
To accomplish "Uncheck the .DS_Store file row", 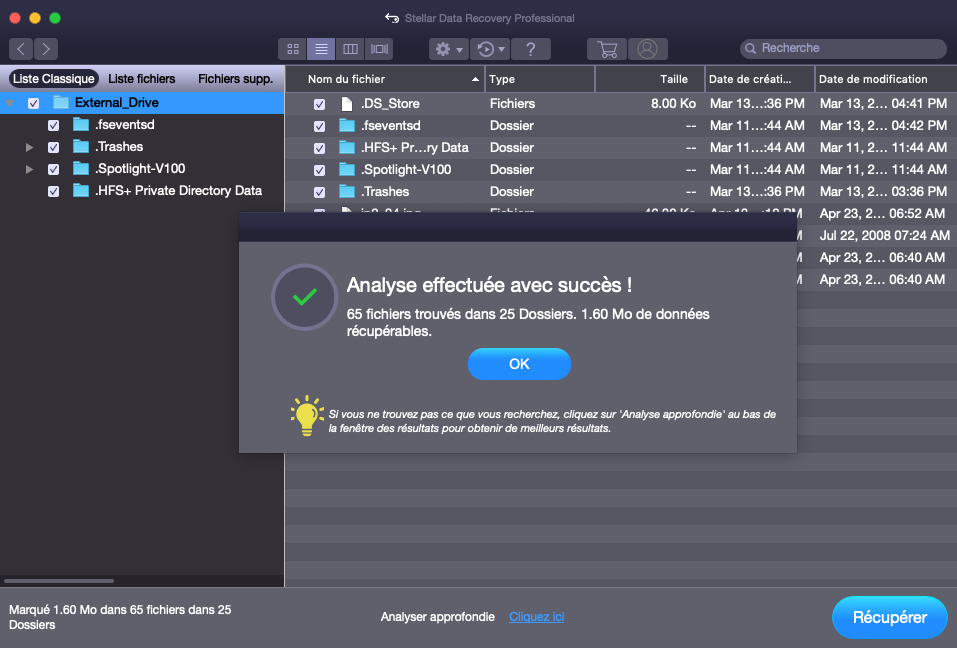I will point(319,104).
